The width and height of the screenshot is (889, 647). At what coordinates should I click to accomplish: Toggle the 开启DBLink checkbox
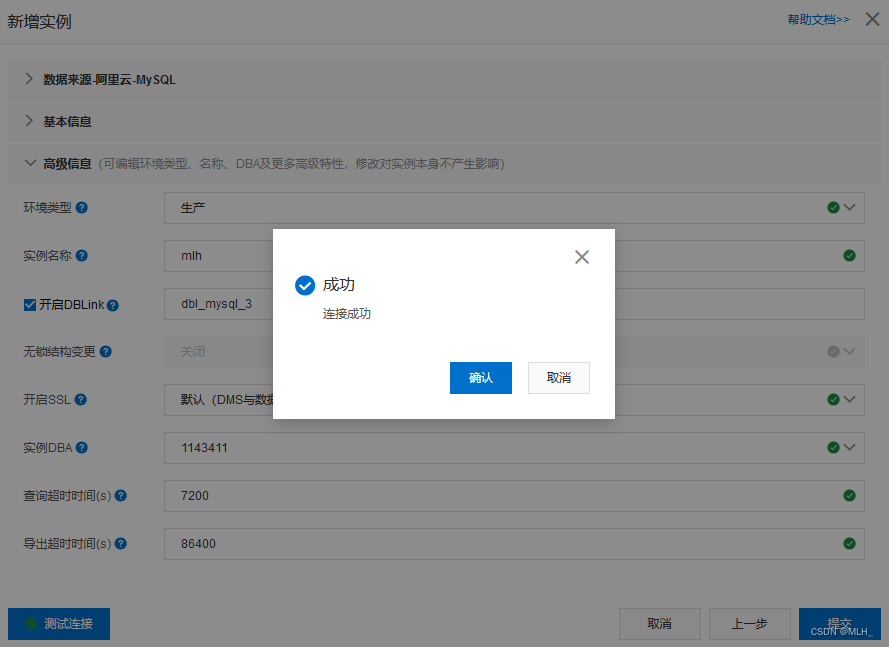tap(30, 305)
